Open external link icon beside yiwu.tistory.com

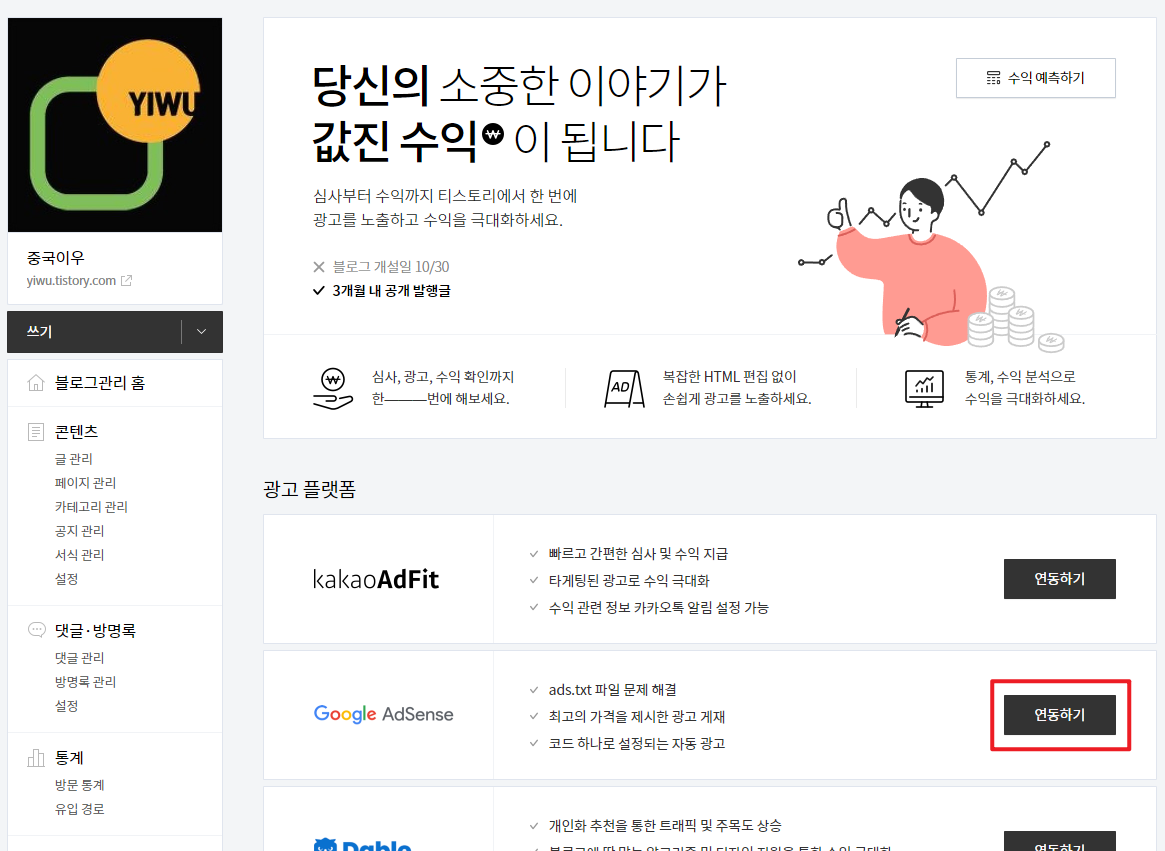126,281
